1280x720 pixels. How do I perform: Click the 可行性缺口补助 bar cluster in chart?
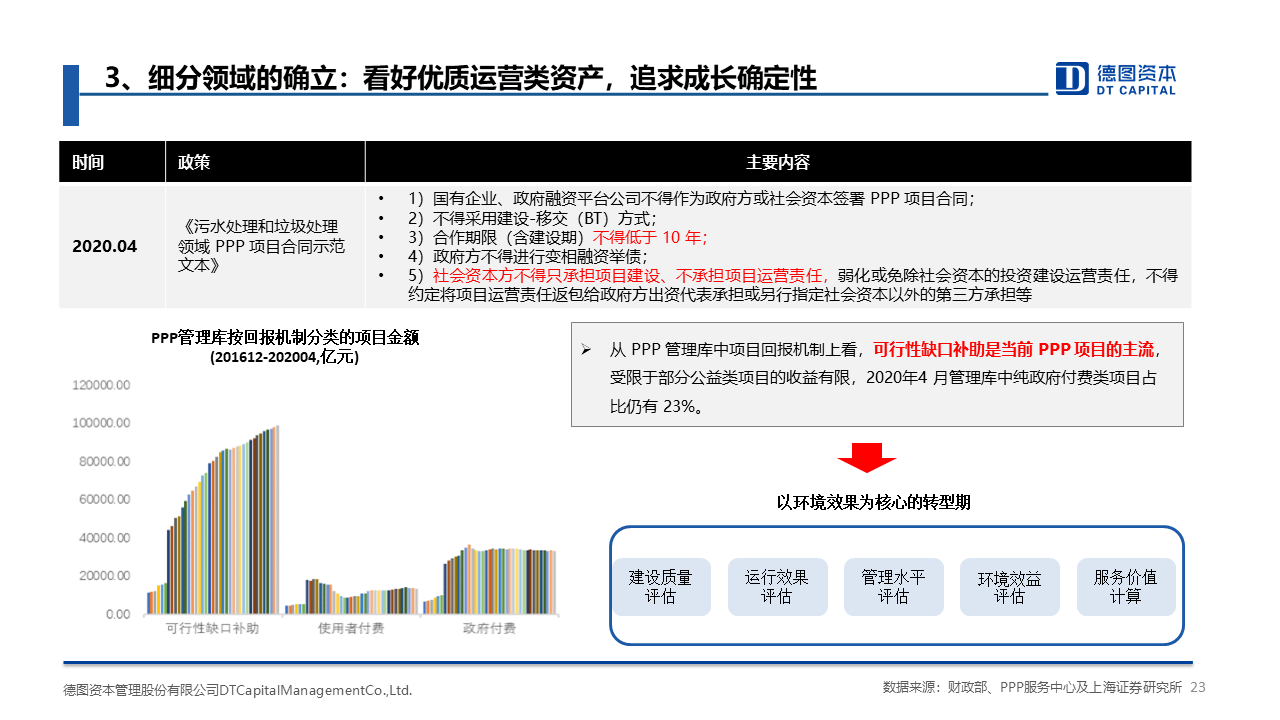click(213, 519)
